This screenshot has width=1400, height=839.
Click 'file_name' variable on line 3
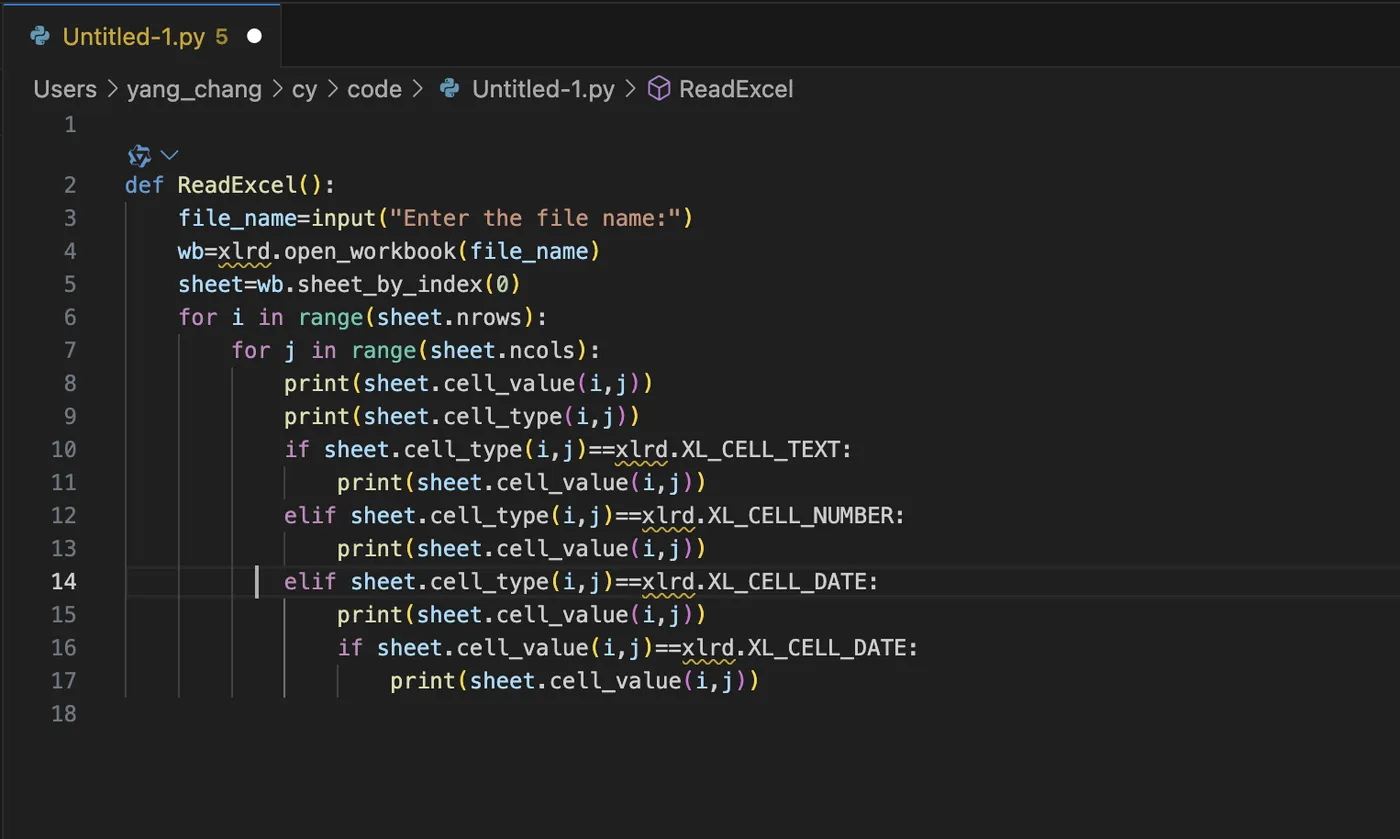[237, 218]
